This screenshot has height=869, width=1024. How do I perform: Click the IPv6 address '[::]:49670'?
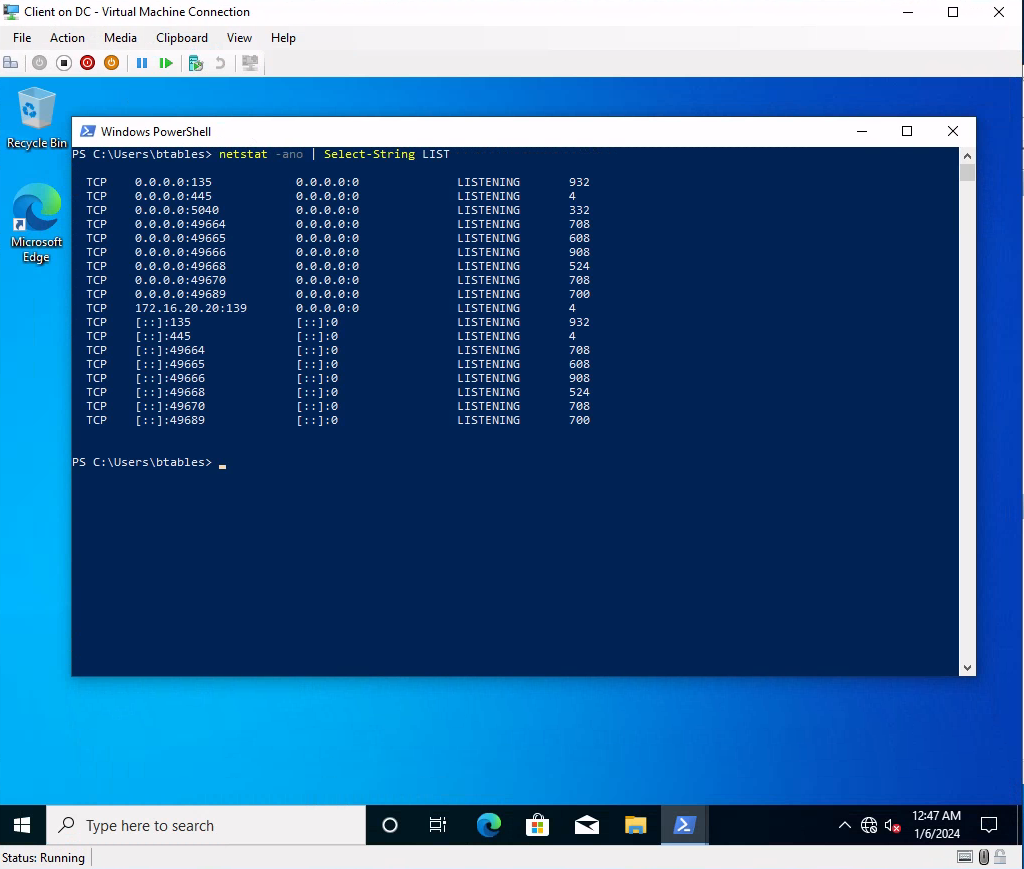[x=170, y=406]
